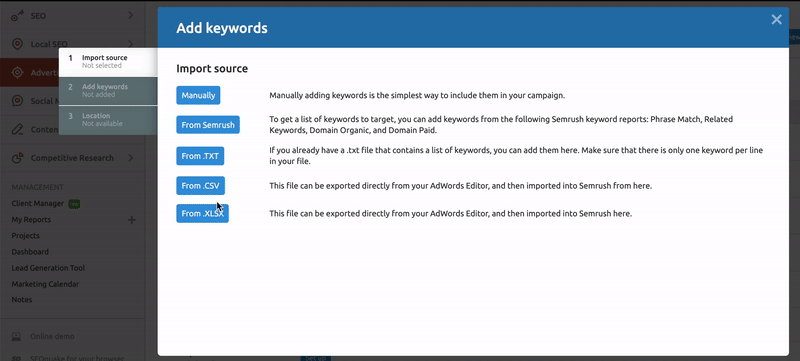Go to step 2 Add keywords

[x=108, y=91]
